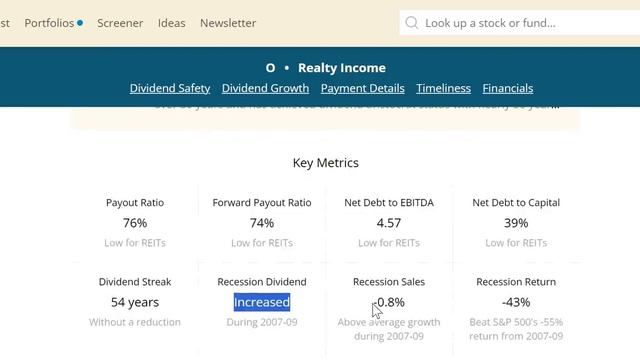
Task: Click the Key Metrics heading
Action: click(x=326, y=163)
